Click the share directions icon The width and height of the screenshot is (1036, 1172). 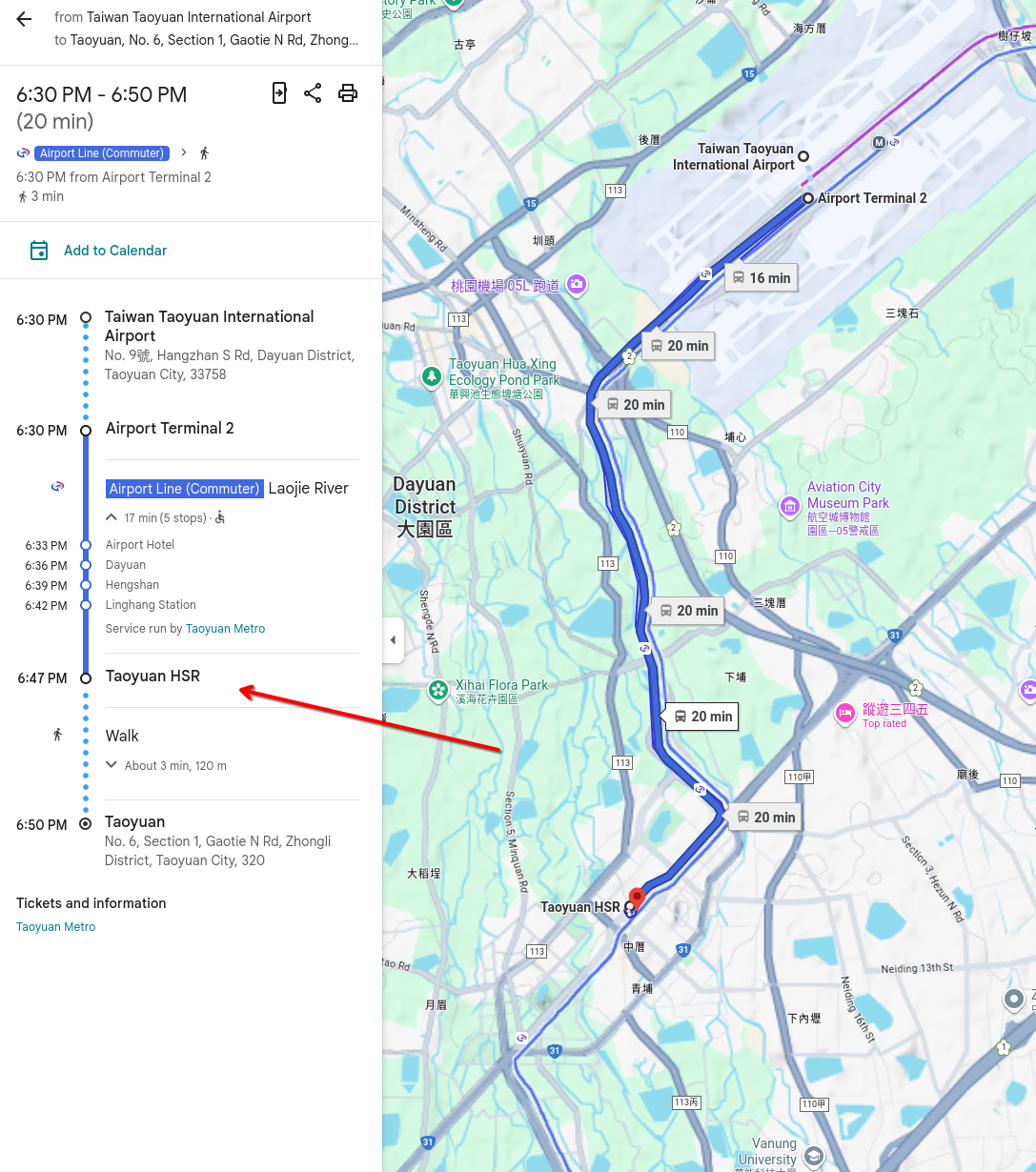click(x=313, y=92)
